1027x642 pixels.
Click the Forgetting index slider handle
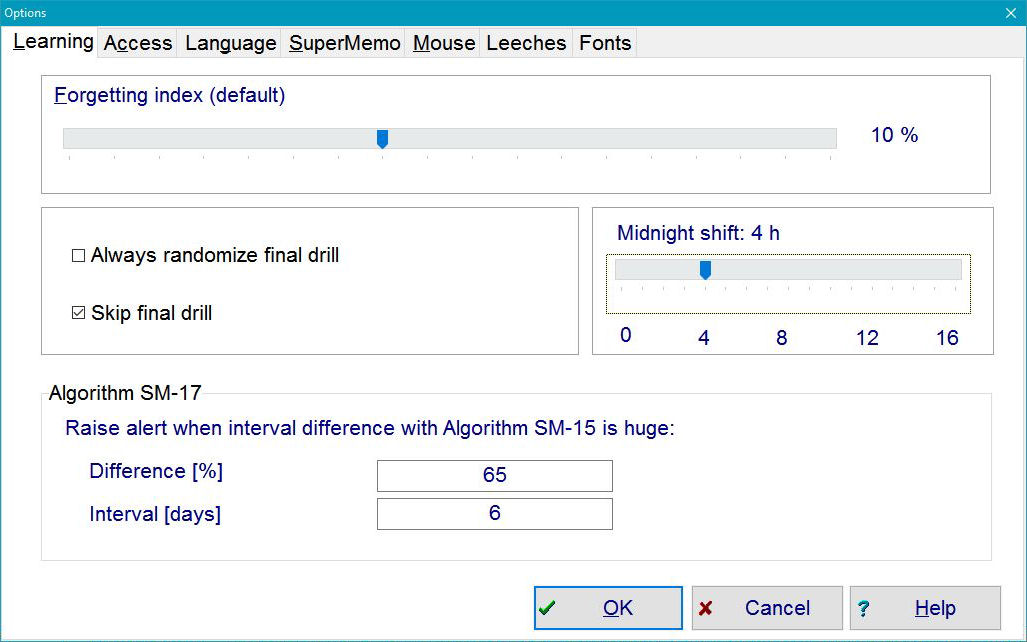382,139
